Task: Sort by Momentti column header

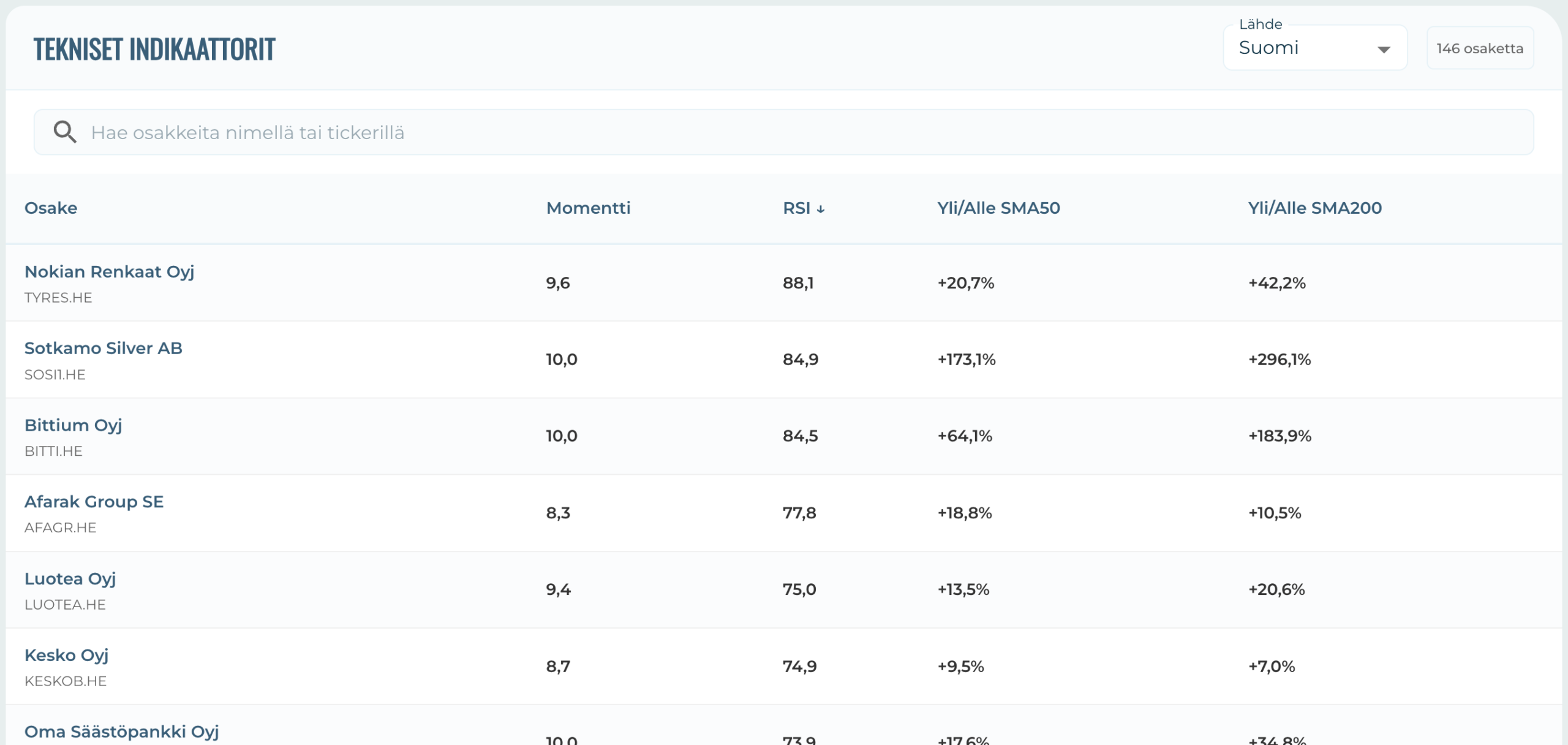Action: (x=588, y=208)
